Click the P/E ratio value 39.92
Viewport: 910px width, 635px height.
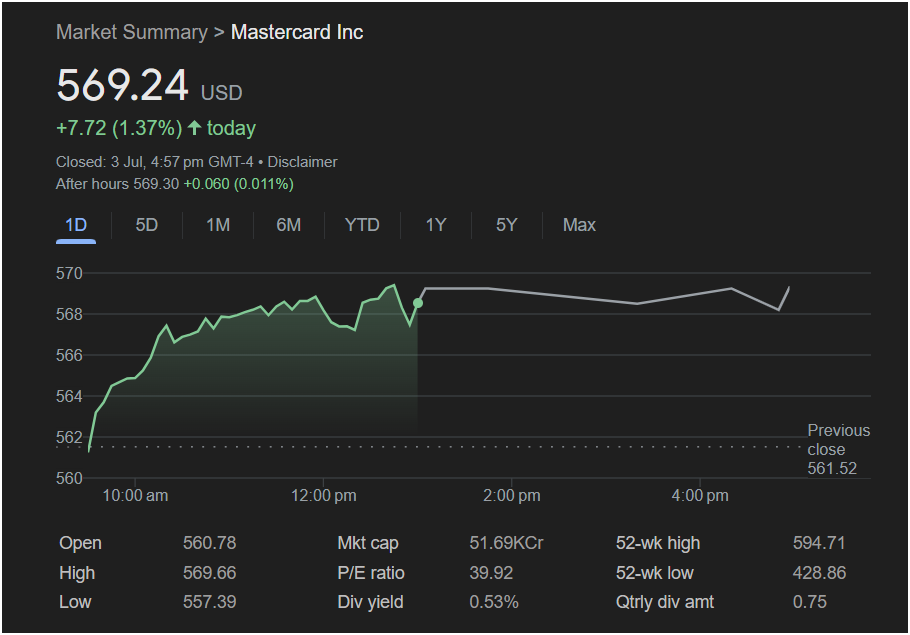click(491, 573)
